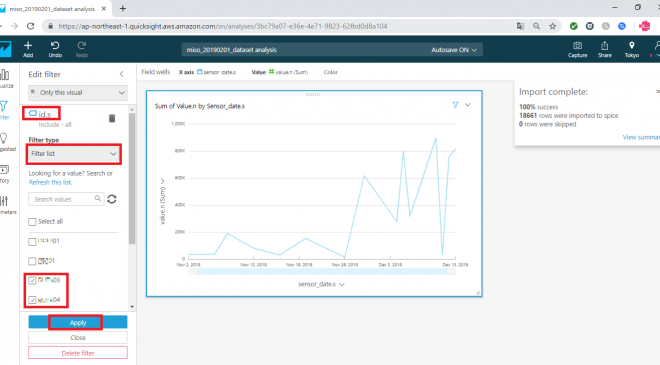This screenshot has height=365, width=660.
Task: Click the chart's blue date range slider bar
Action: tap(322, 272)
